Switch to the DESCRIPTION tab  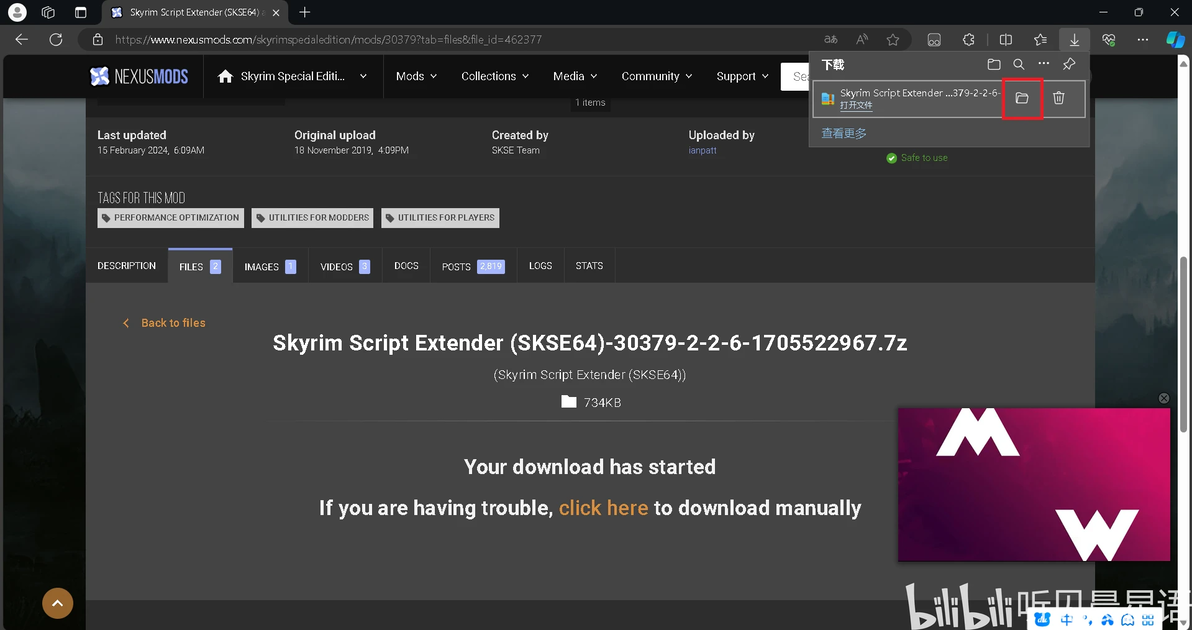coord(126,266)
